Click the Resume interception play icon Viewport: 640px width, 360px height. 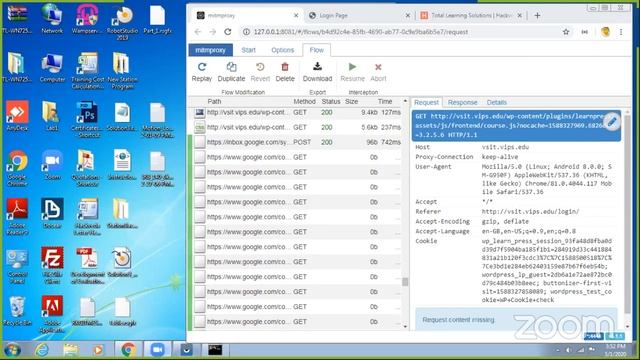[352, 67]
